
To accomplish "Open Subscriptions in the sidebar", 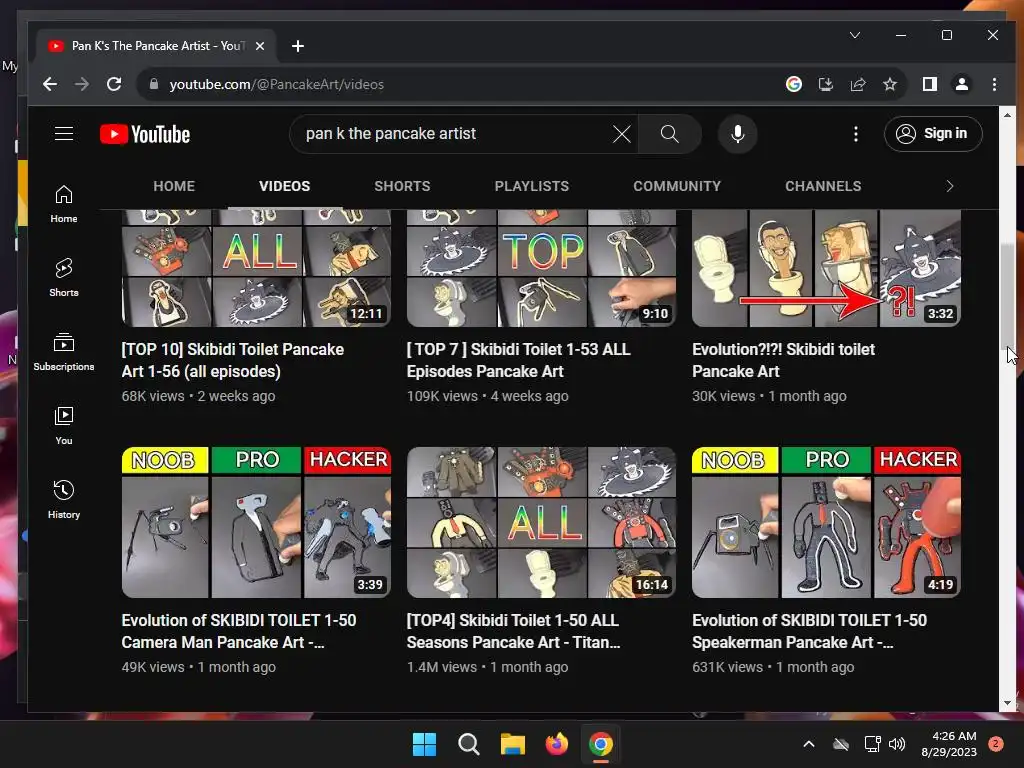I will (64, 351).
